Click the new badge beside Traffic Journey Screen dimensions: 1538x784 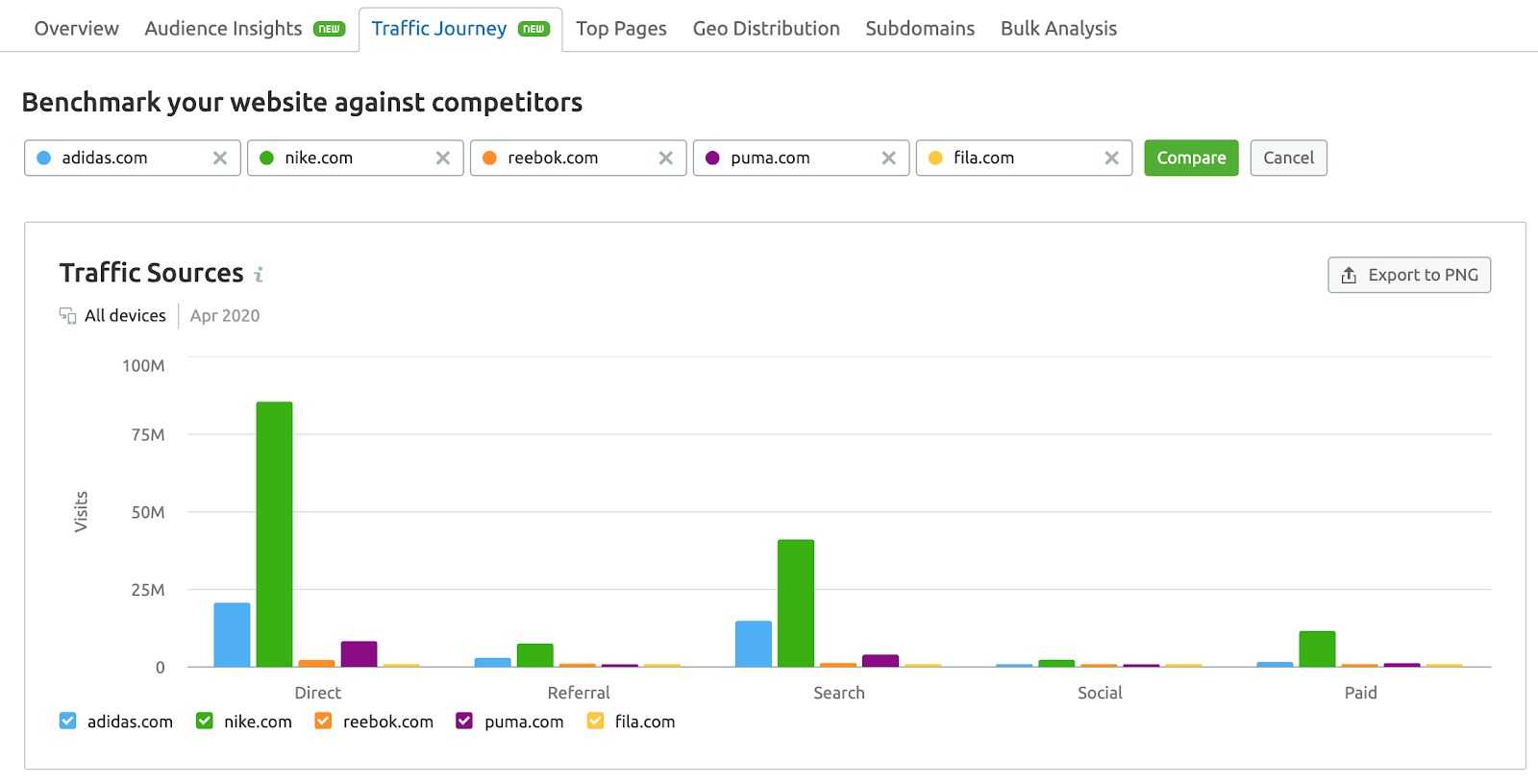point(533,29)
